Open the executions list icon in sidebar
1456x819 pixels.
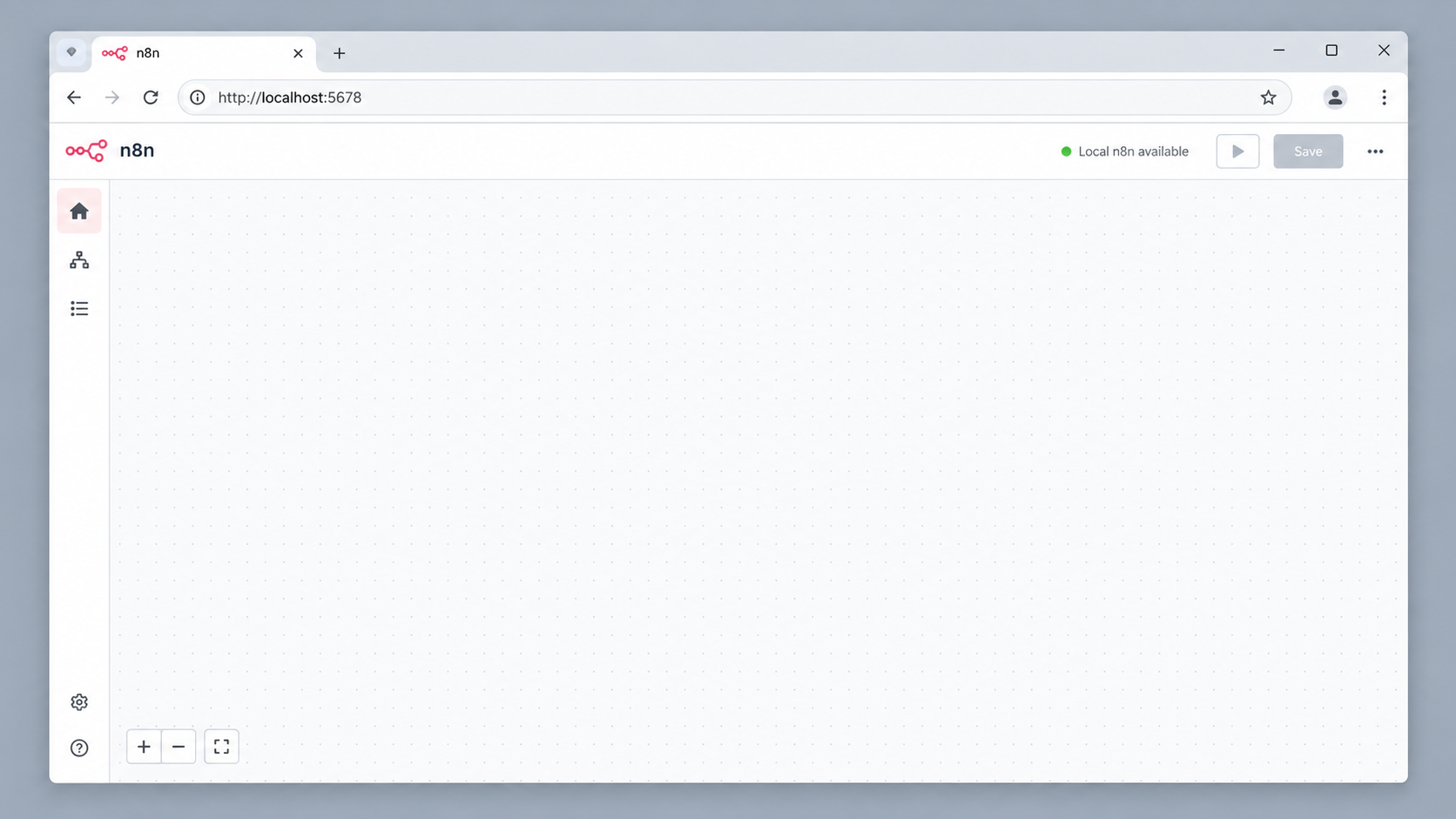pyautogui.click(x=79, y=309)
